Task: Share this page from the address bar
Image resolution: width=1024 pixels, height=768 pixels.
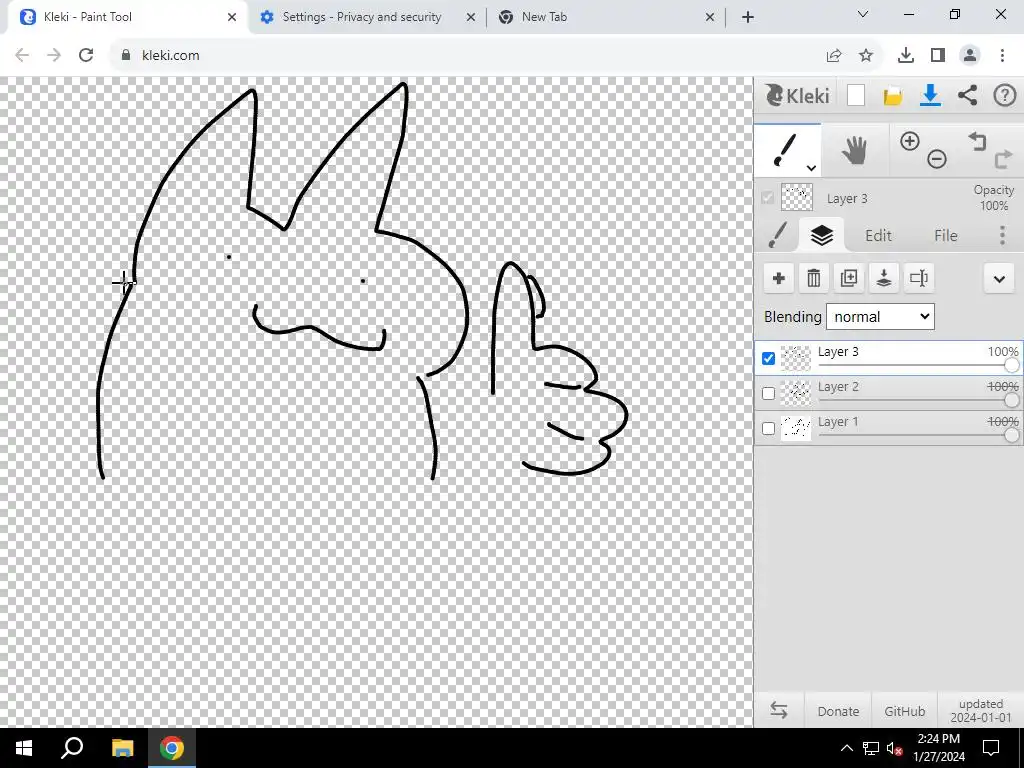Action: pos(834,56)
